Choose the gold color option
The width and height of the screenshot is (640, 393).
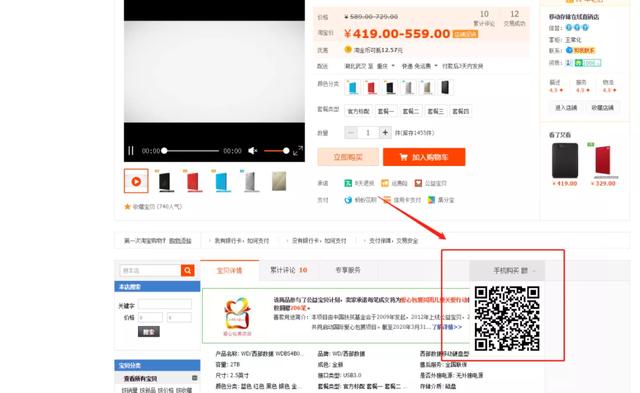tap(427, 87)
